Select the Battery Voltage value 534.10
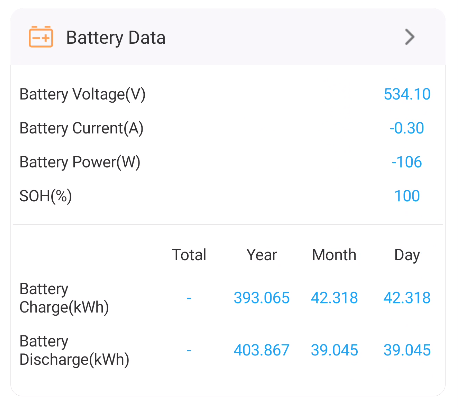The image size is (458, 408). click(407, 94)
